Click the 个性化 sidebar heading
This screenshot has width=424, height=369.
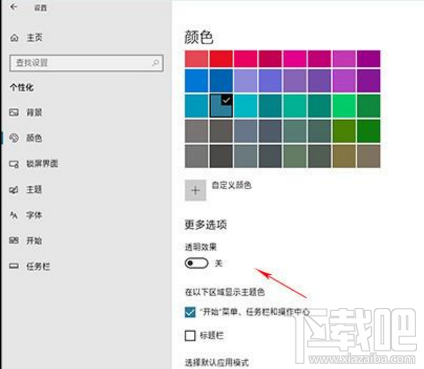[22, 88]
